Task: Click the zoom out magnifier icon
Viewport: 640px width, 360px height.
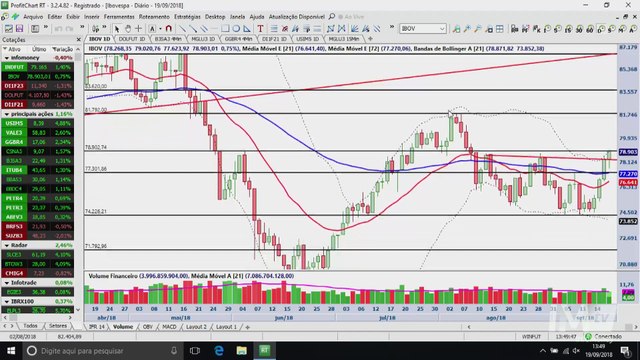Action: (478, 29)
